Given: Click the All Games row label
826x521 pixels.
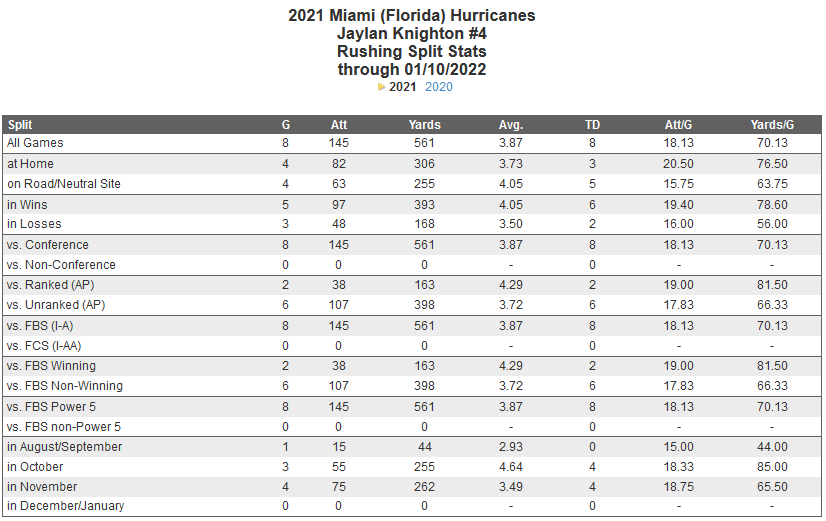Looking at the screenshot, I should (x=35, y=144).
